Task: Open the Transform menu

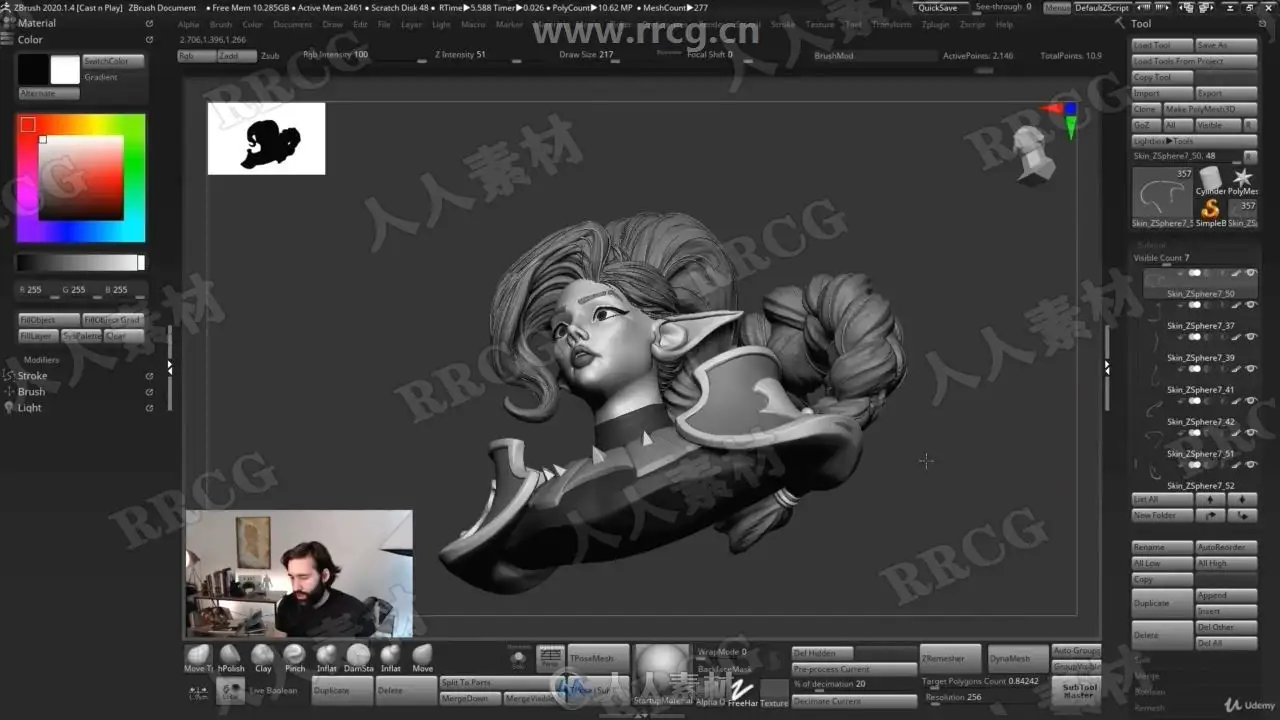Action: (891, 24)
